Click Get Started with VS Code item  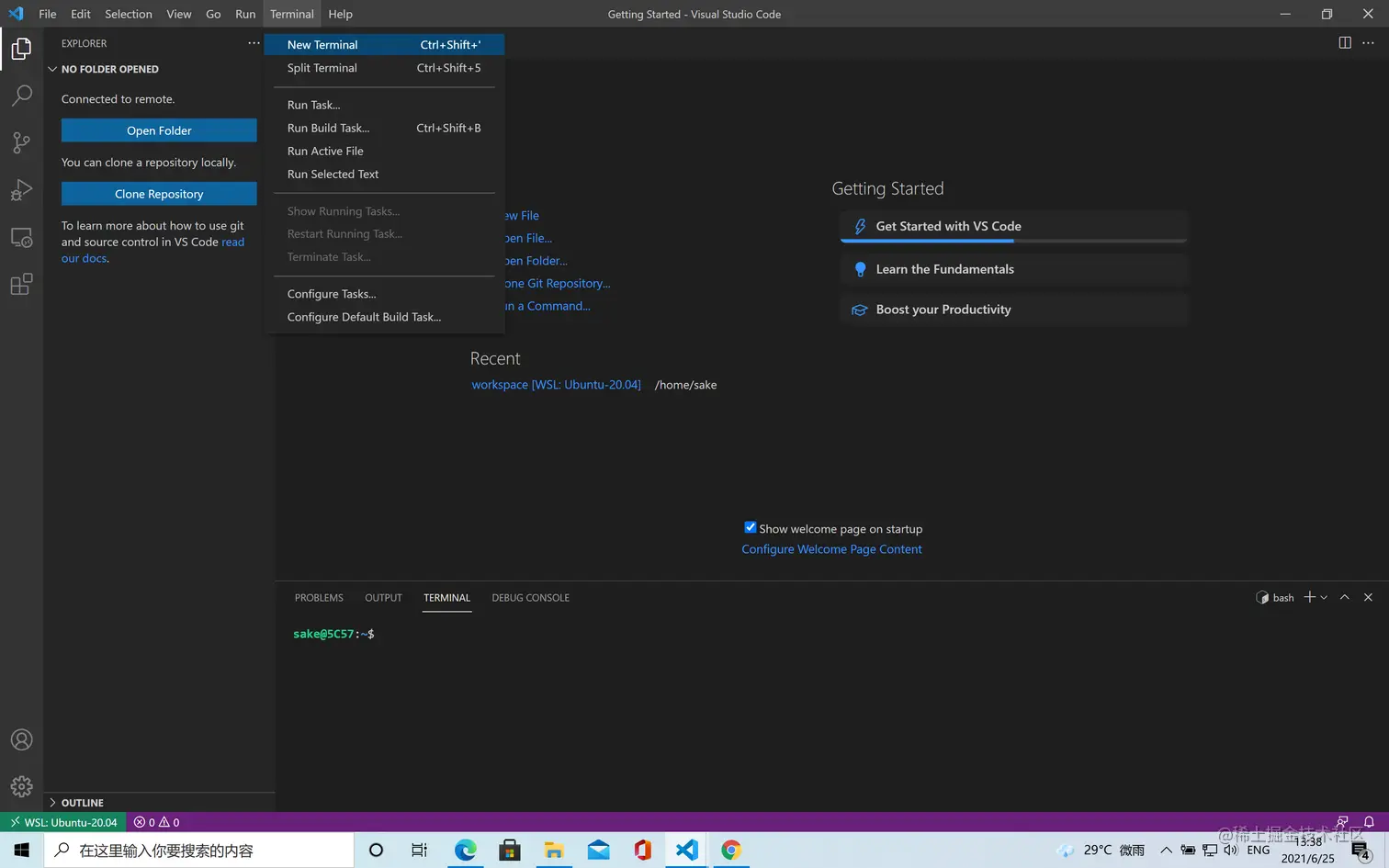click(x=1013, y=226)
